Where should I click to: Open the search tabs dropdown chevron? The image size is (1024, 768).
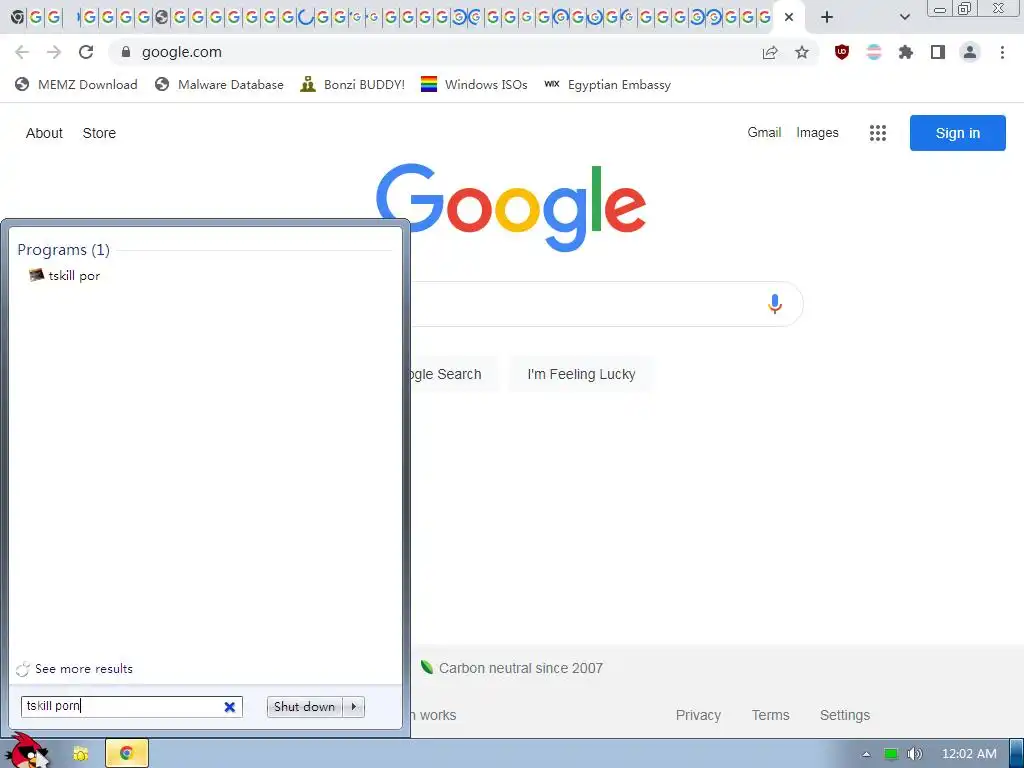tap(904, 17)
